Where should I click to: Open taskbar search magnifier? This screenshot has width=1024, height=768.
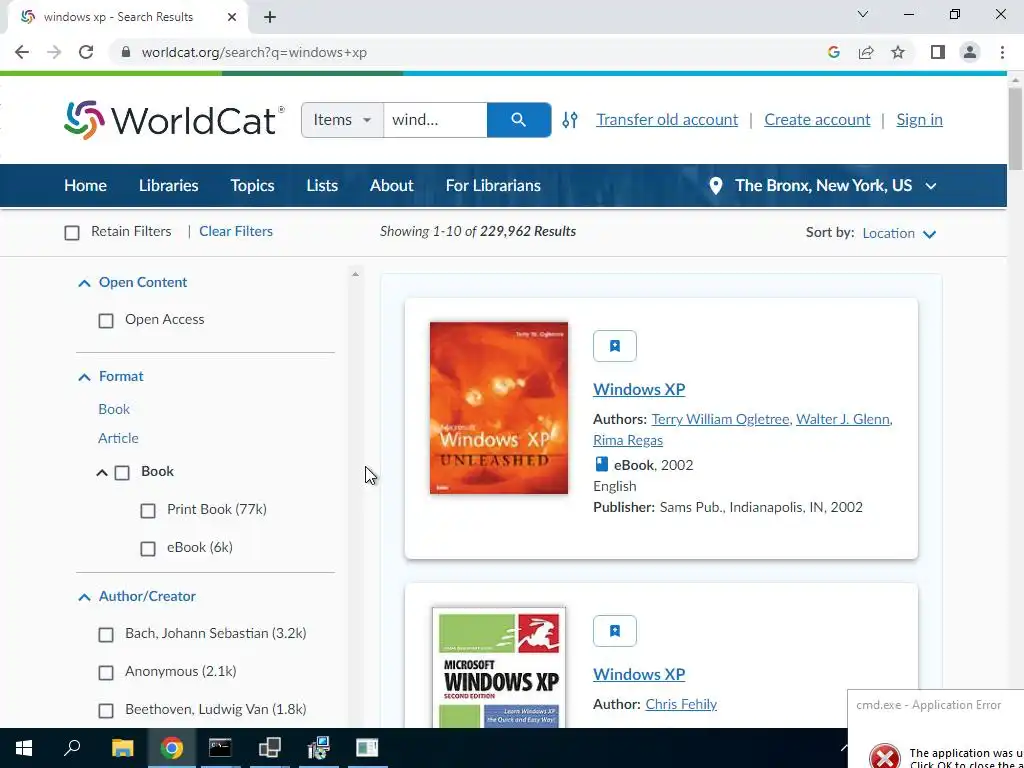(x=72, y=748)
